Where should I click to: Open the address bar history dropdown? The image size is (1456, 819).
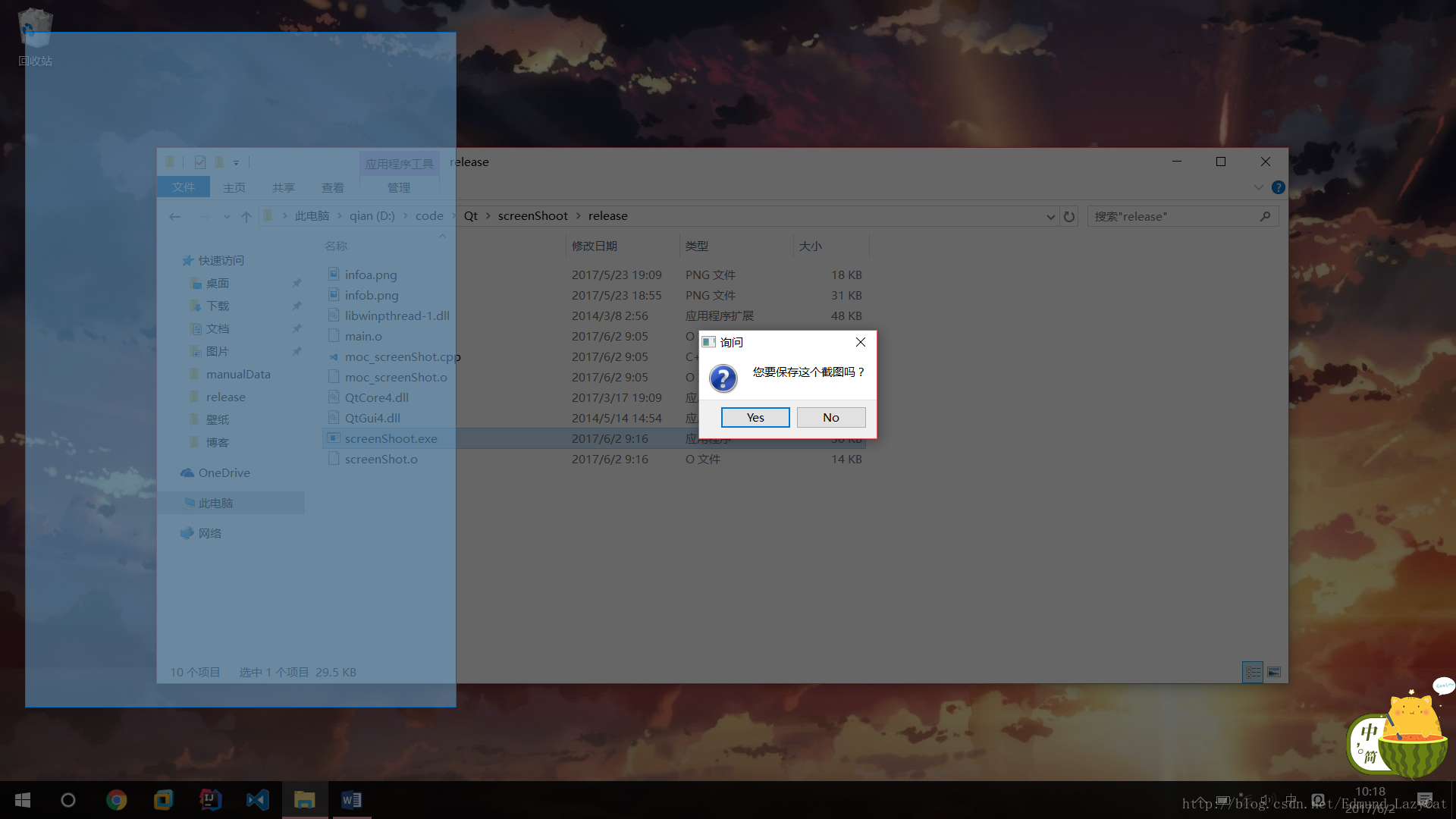click(x=1050, y=217)
